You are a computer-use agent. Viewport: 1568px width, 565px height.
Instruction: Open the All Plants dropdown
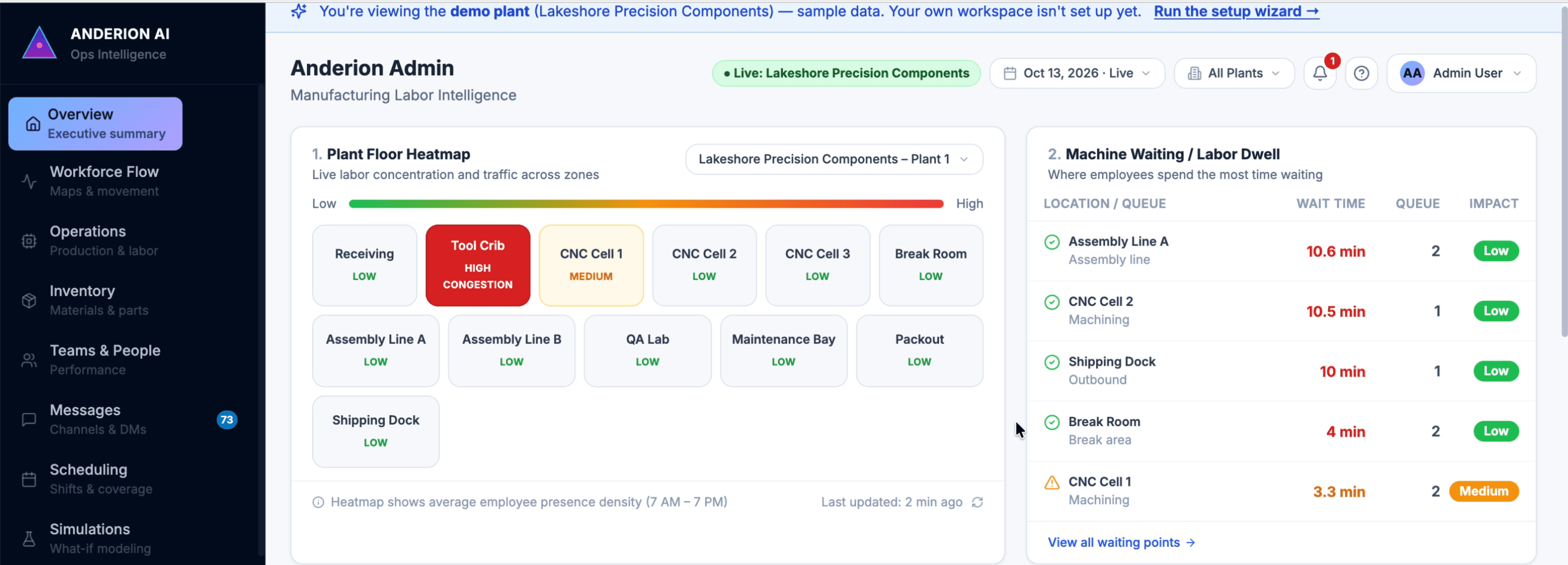[1234, 74]
